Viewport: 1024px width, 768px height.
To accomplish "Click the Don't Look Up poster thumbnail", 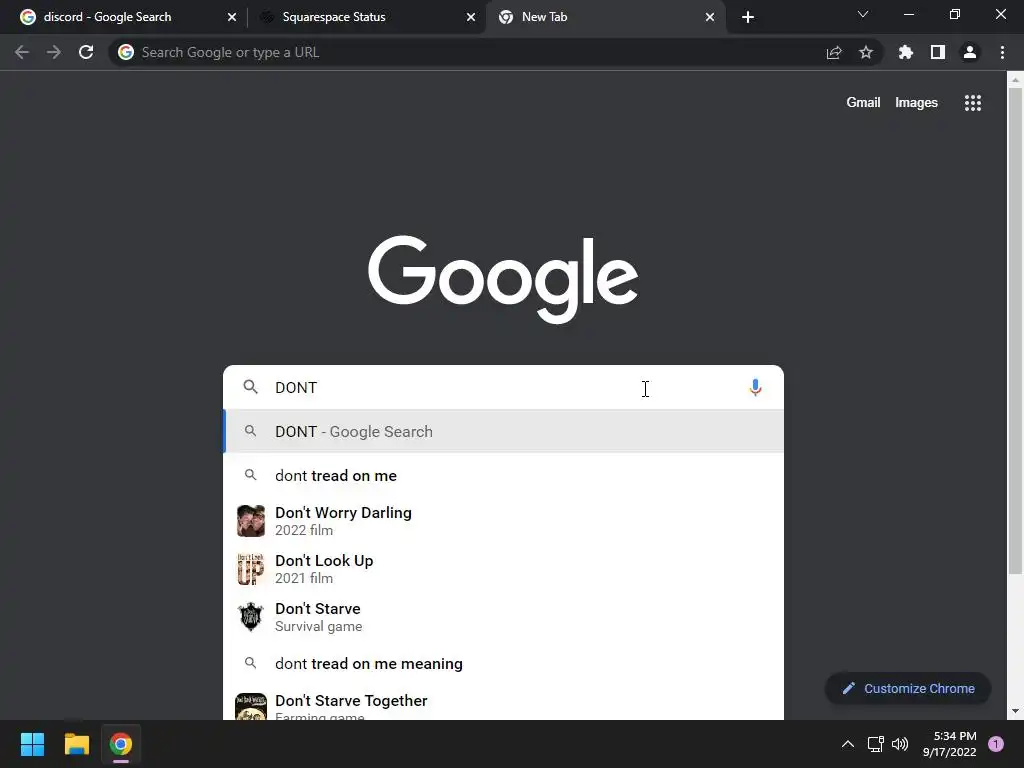I will (x=251, y=569).
